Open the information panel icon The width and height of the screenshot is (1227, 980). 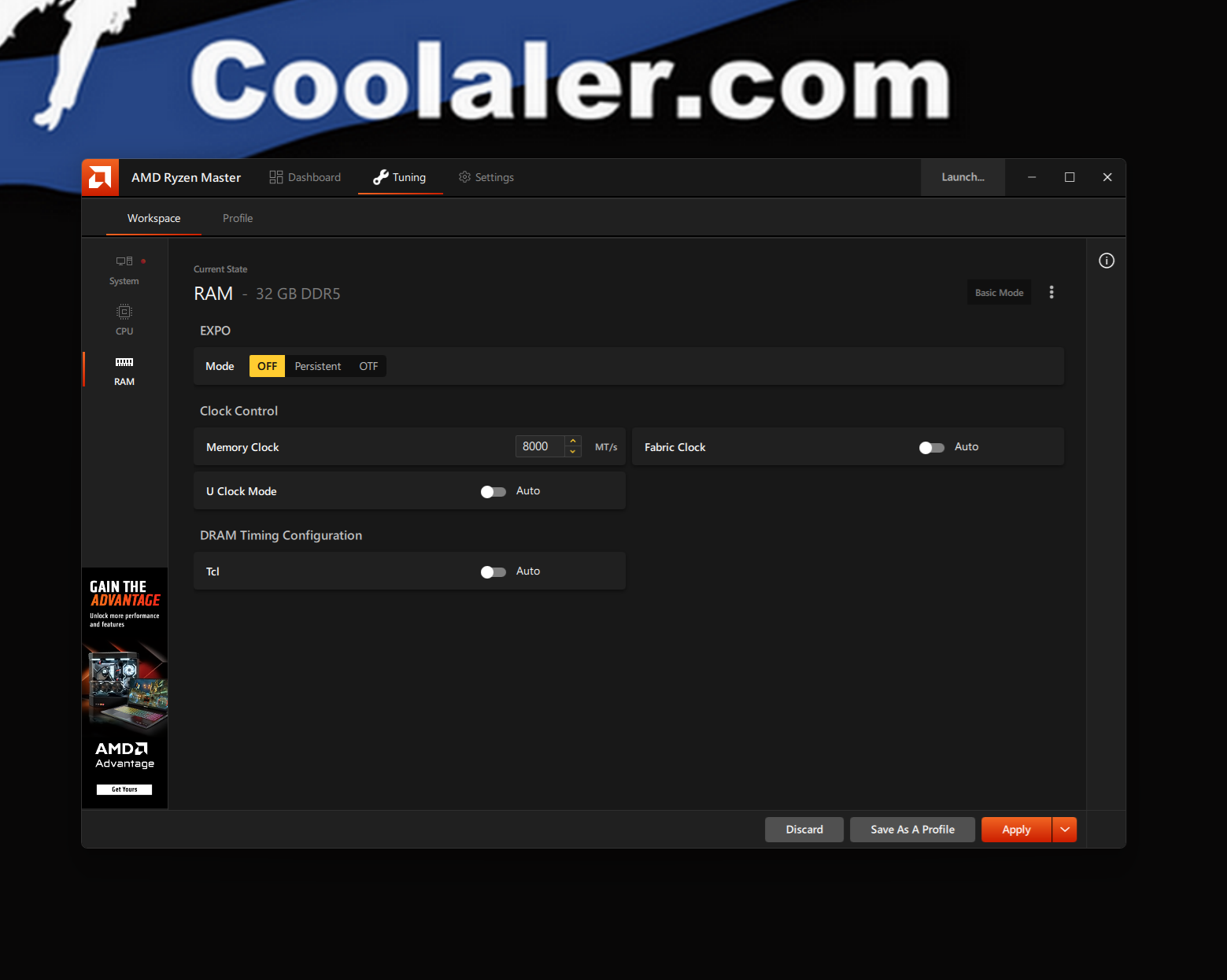point(1107,261)
